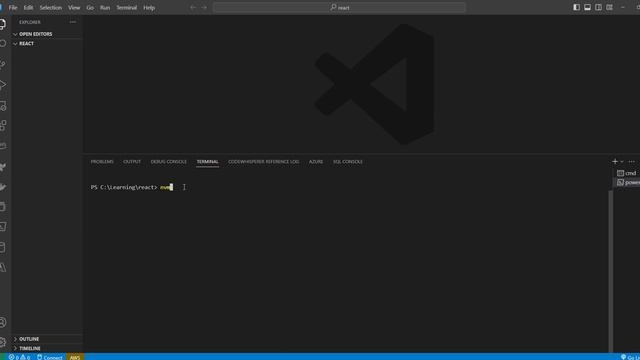Switch to the Output tab
The width and height of the screenshot is (640, 360).
pos(132,162)
